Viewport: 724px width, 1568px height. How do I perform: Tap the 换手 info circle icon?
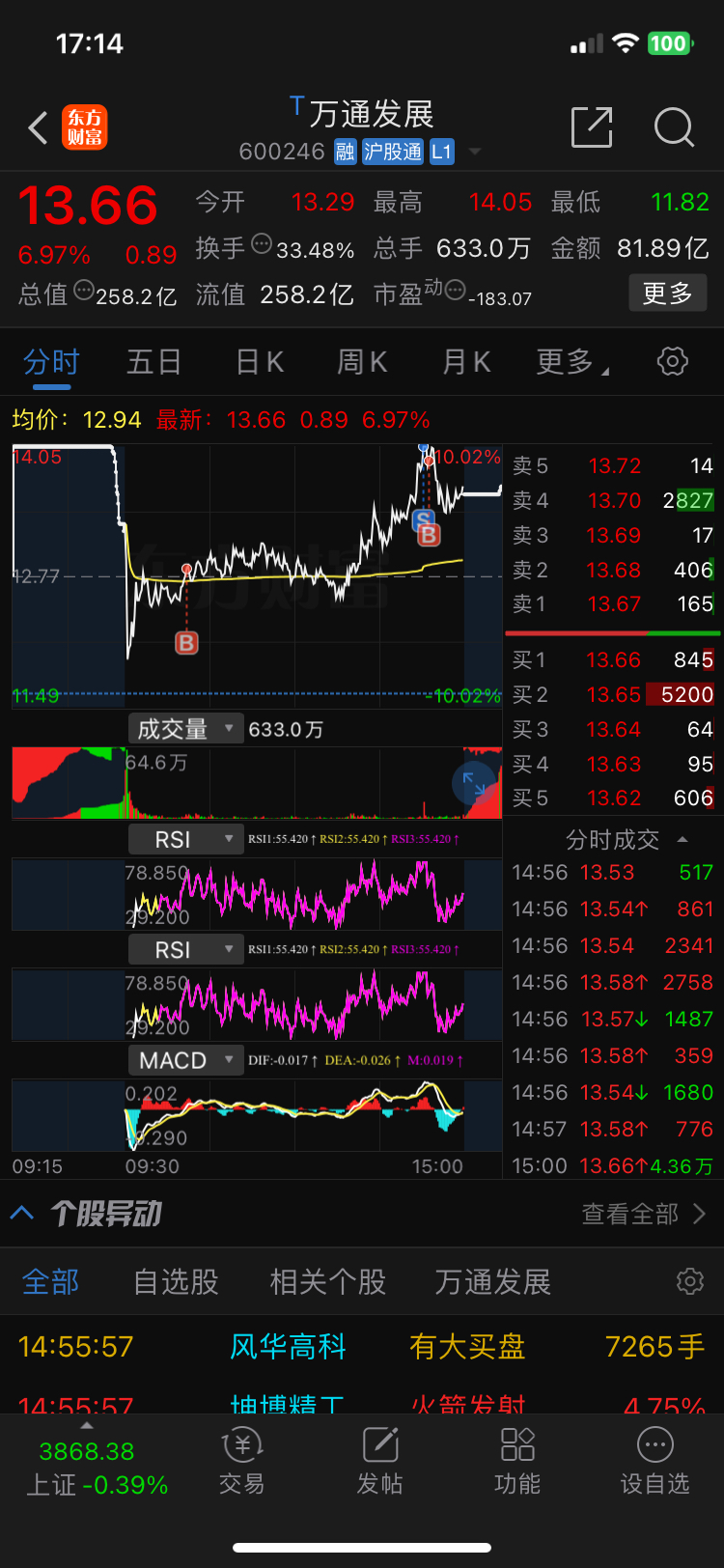point(262,243)
